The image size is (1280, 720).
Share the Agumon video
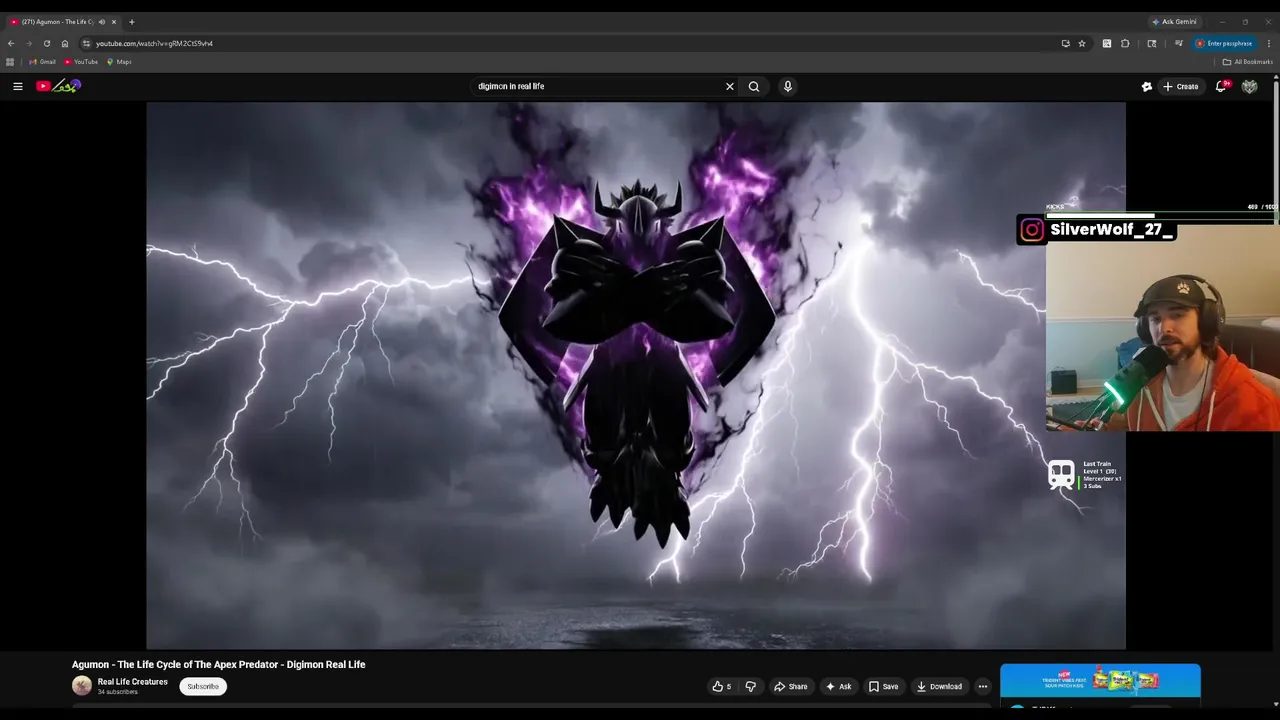[x=791, y=686]
